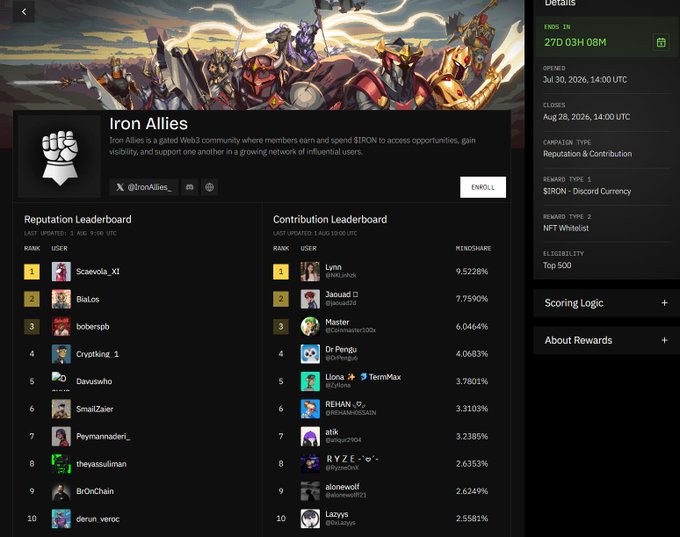
Task: Expand the Scoring Logic section
Action: pyautogui.click(x=606, y=303)
